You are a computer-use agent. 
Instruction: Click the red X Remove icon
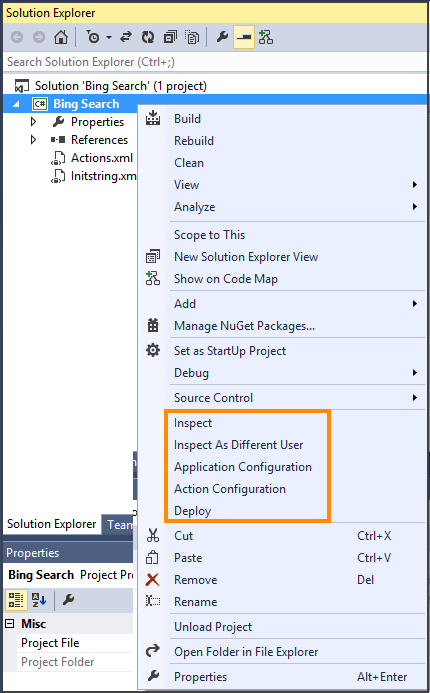[152, 580]
